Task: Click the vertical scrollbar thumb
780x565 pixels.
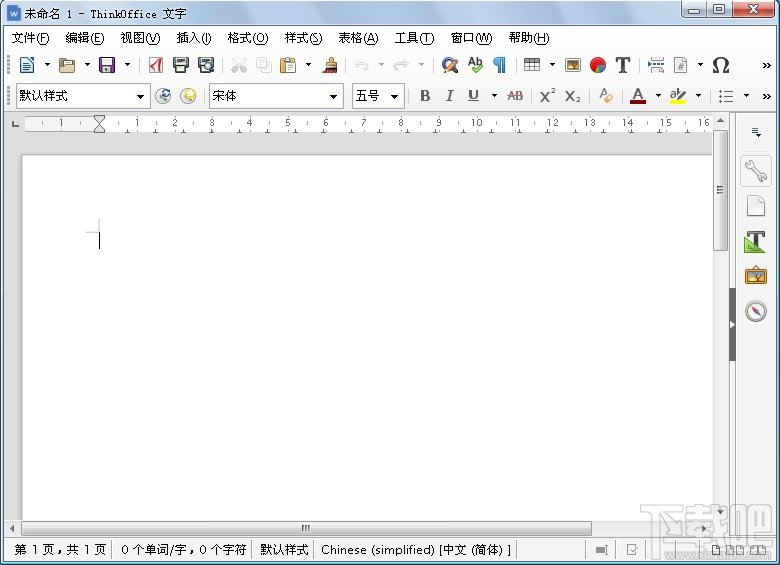Action: click(x=720, y=190)
